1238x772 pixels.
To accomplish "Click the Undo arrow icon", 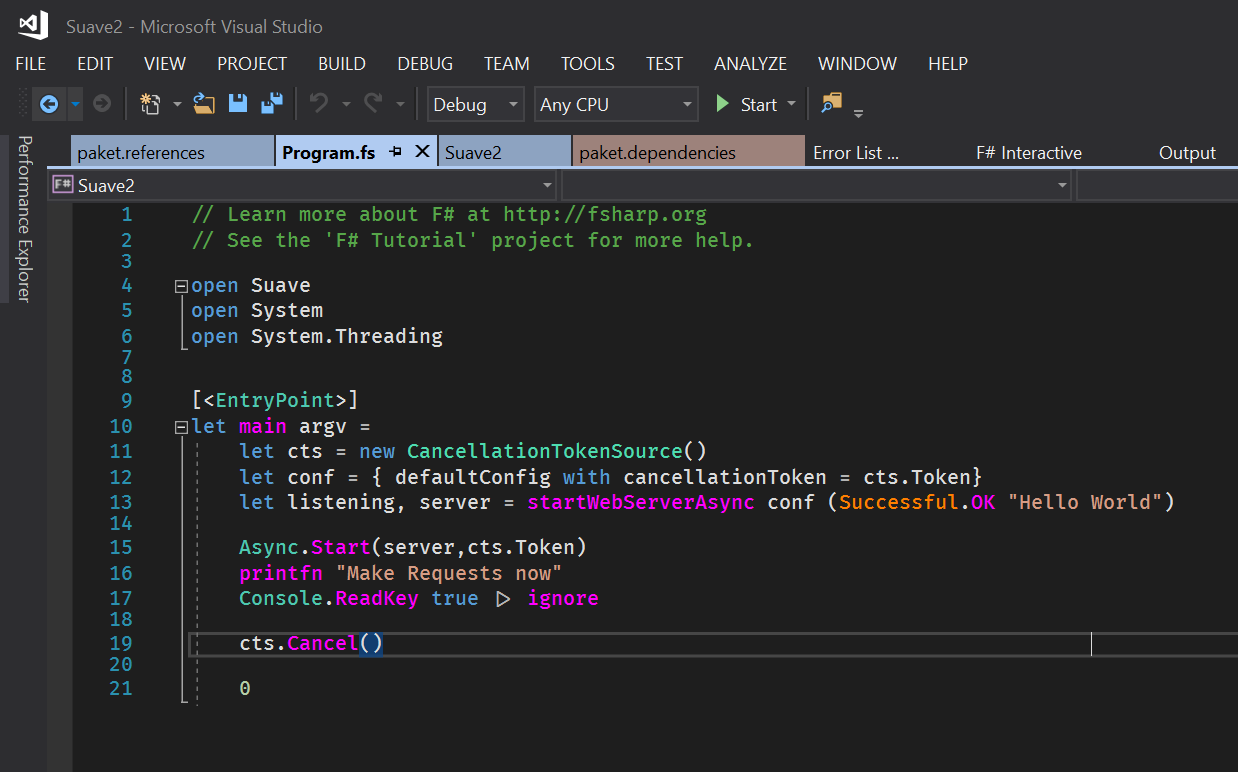I will pyautogui.click(x=319, y=104).
